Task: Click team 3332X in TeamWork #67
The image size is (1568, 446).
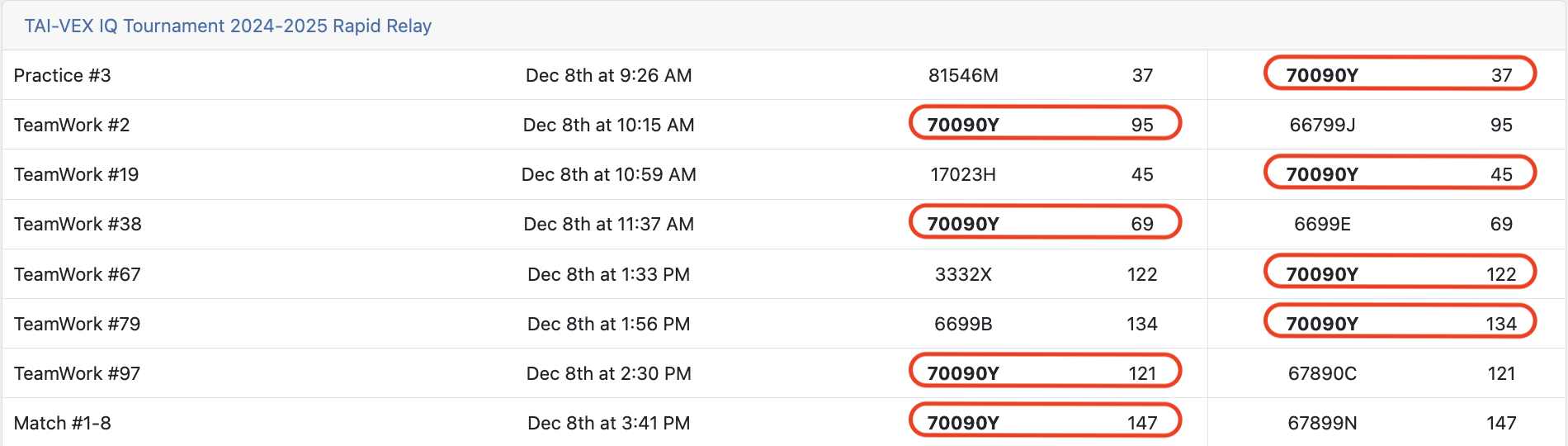Action: coord(963,274)
